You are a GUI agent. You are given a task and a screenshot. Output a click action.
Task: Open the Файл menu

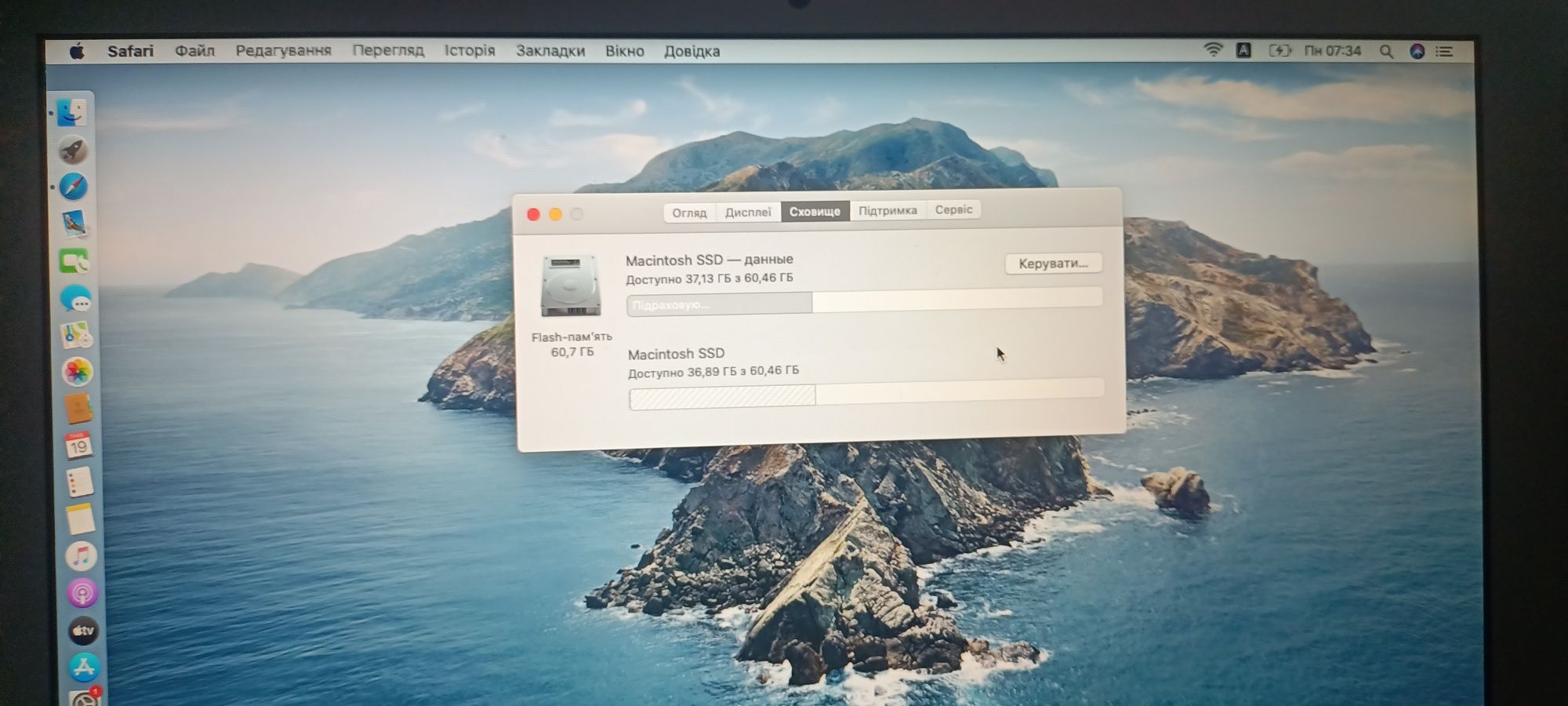point(194,51)
